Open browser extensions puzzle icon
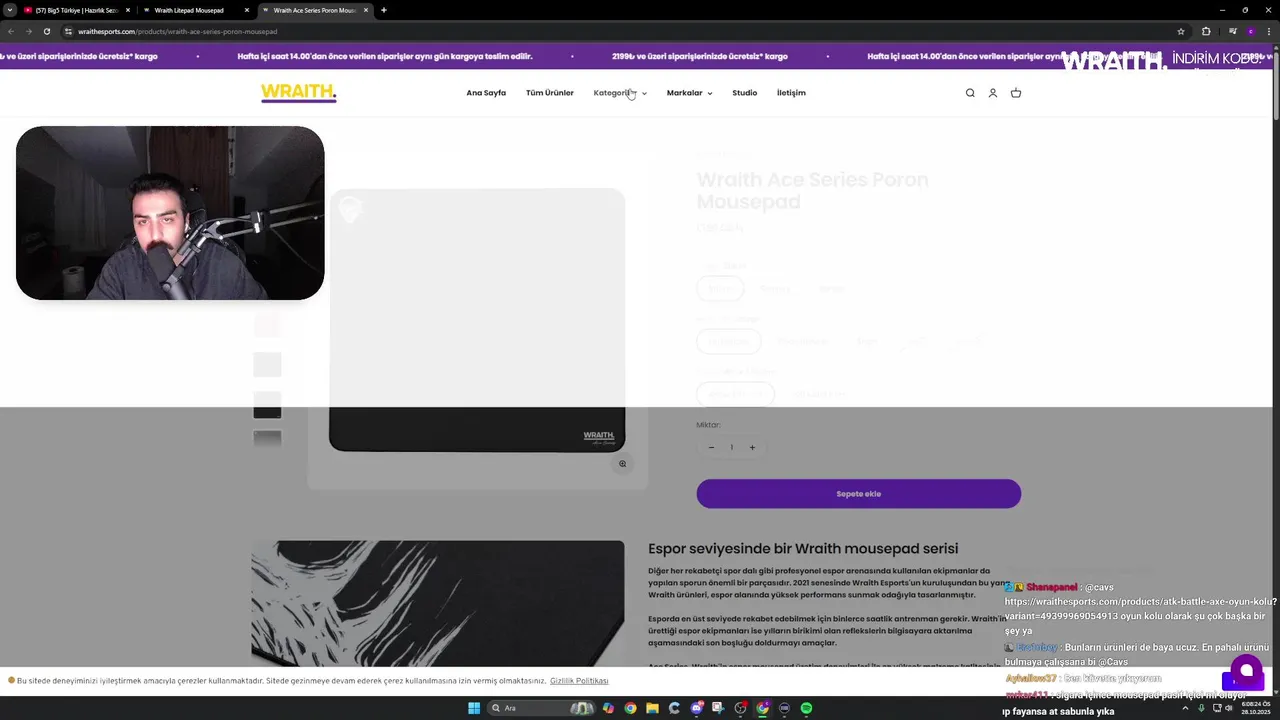Viewport: 1280px width, 720px height. coord(1206,31)
